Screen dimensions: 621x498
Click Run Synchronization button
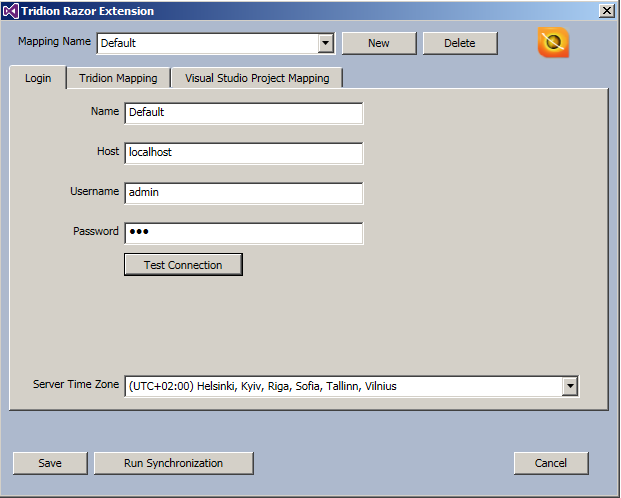point(173,463)
